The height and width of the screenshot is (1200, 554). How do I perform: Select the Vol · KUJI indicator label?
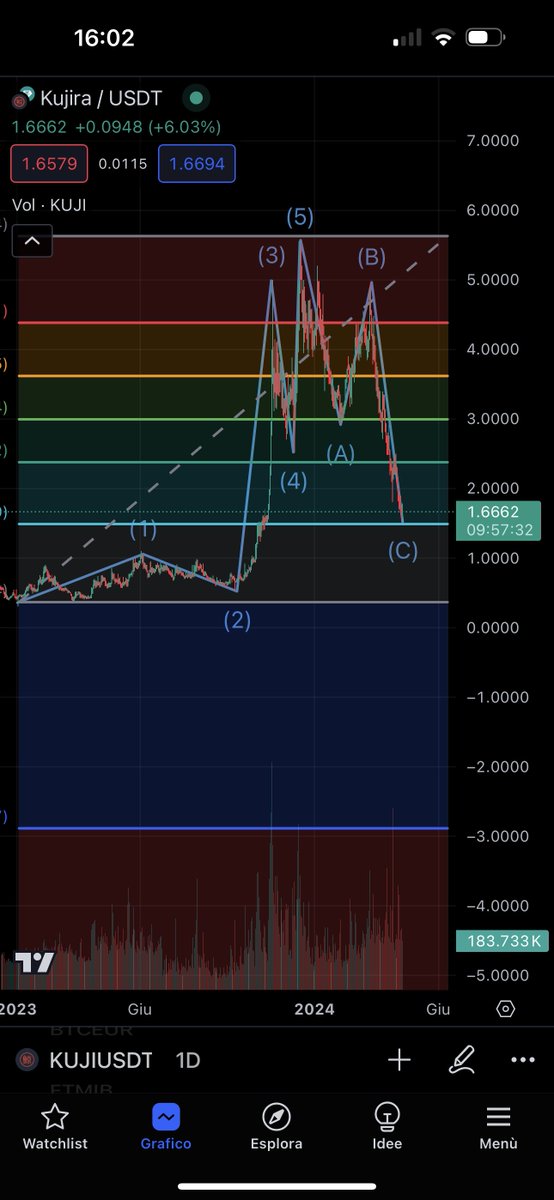49,205
